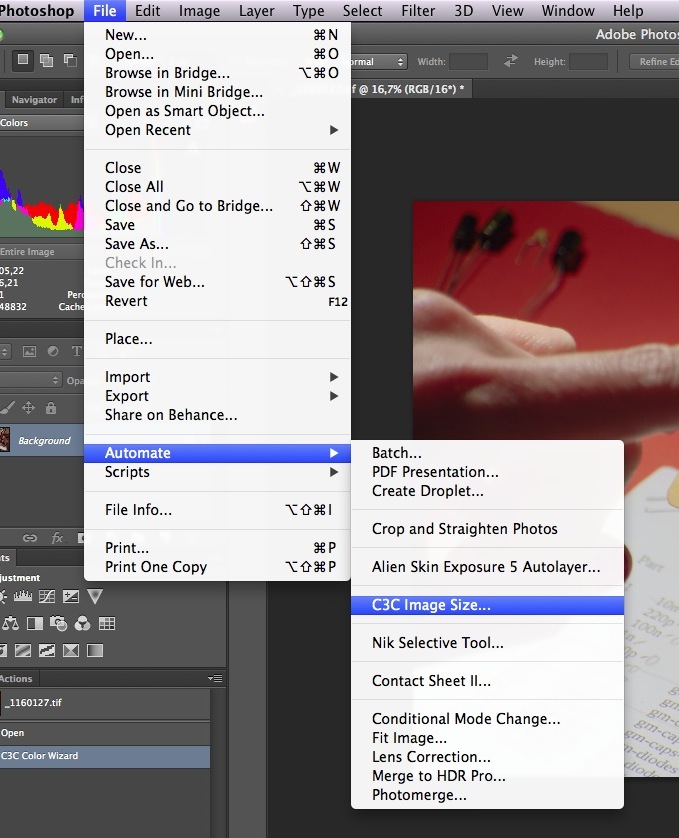Viewport: 679px width, 838px height.
Task: Select the Open history state
Action: pos(105,733)
